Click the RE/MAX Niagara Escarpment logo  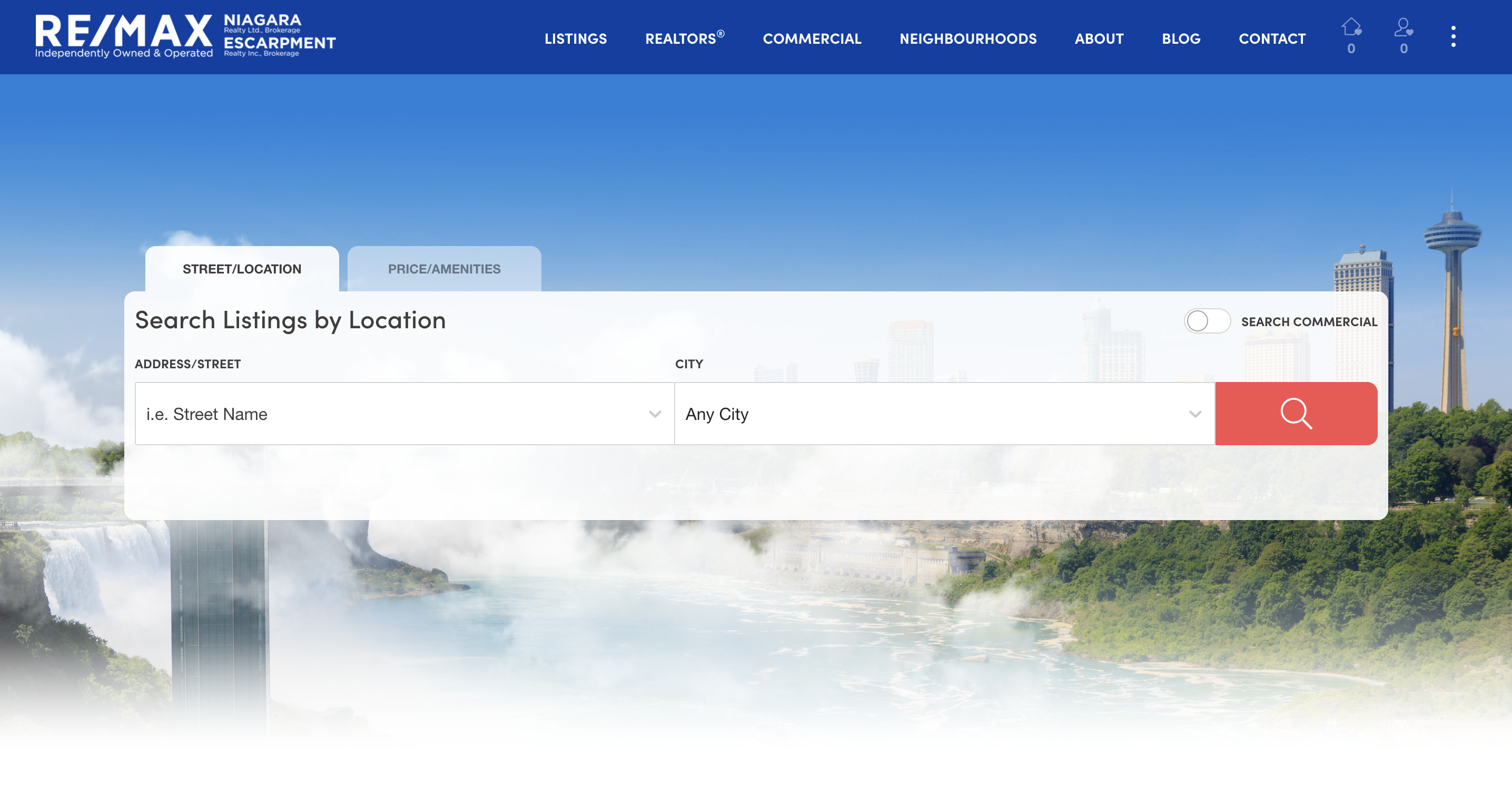[x=185, y=36]
